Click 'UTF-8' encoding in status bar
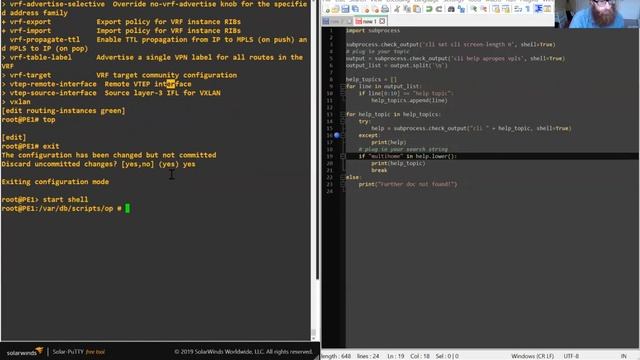Screen dimensions: 640x360 point(571,356)
